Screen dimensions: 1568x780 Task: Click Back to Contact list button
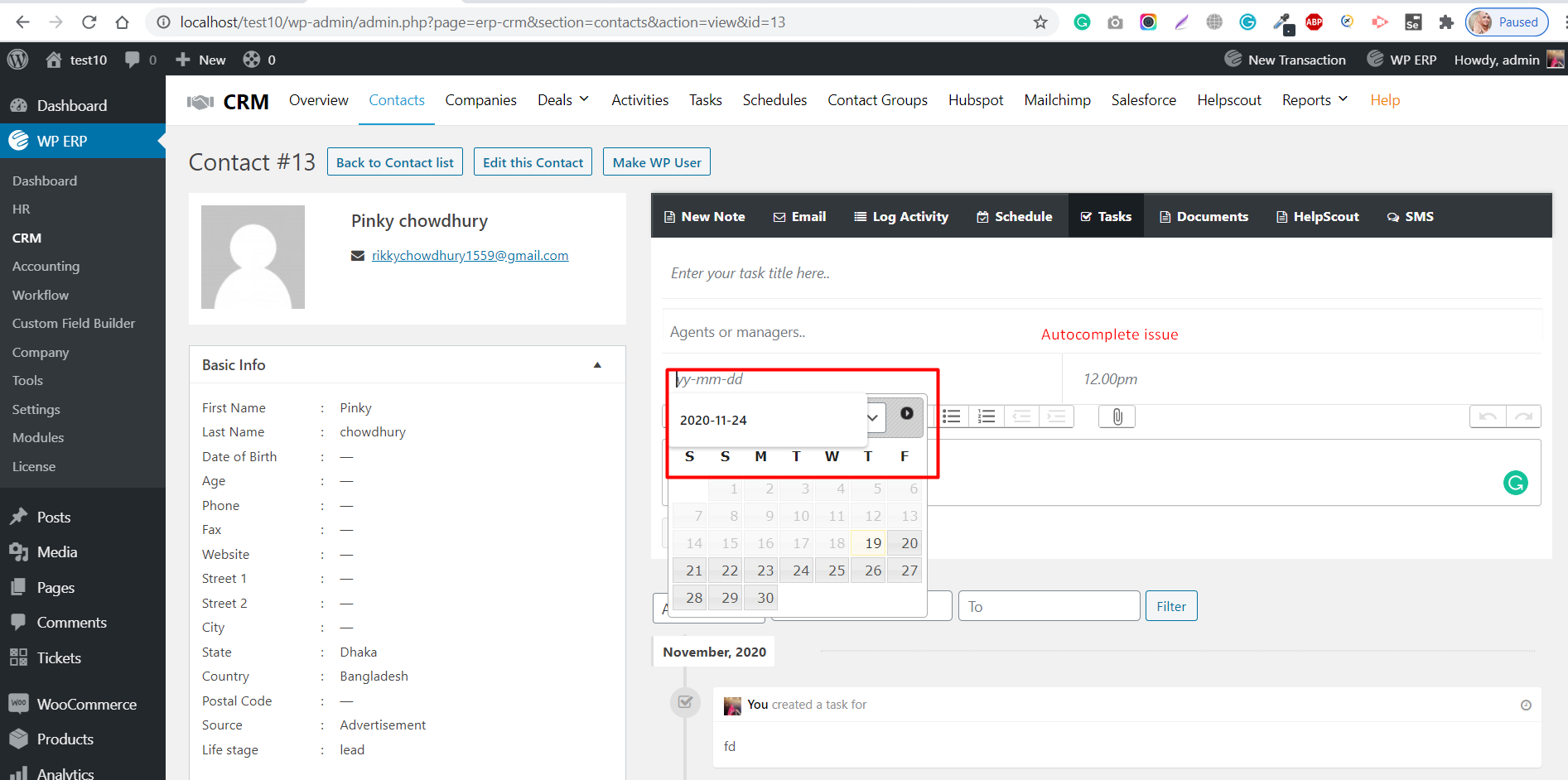coord(395,162)
